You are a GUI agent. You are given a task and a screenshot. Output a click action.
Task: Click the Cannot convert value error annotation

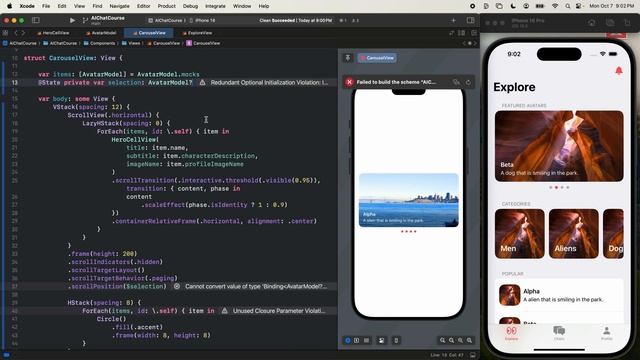250,287
